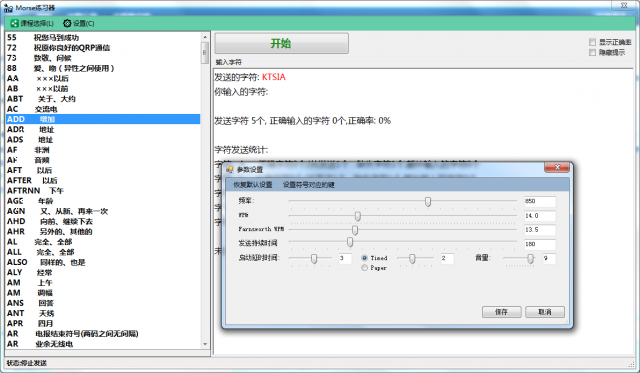Click the WPM slider handle
The width and height of the screenshot is (640, 373).
click(x=358, y=216)
